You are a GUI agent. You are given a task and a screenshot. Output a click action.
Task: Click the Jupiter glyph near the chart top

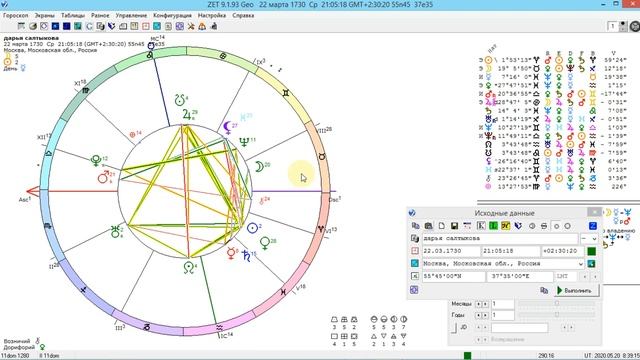click(x=187, y=114)
